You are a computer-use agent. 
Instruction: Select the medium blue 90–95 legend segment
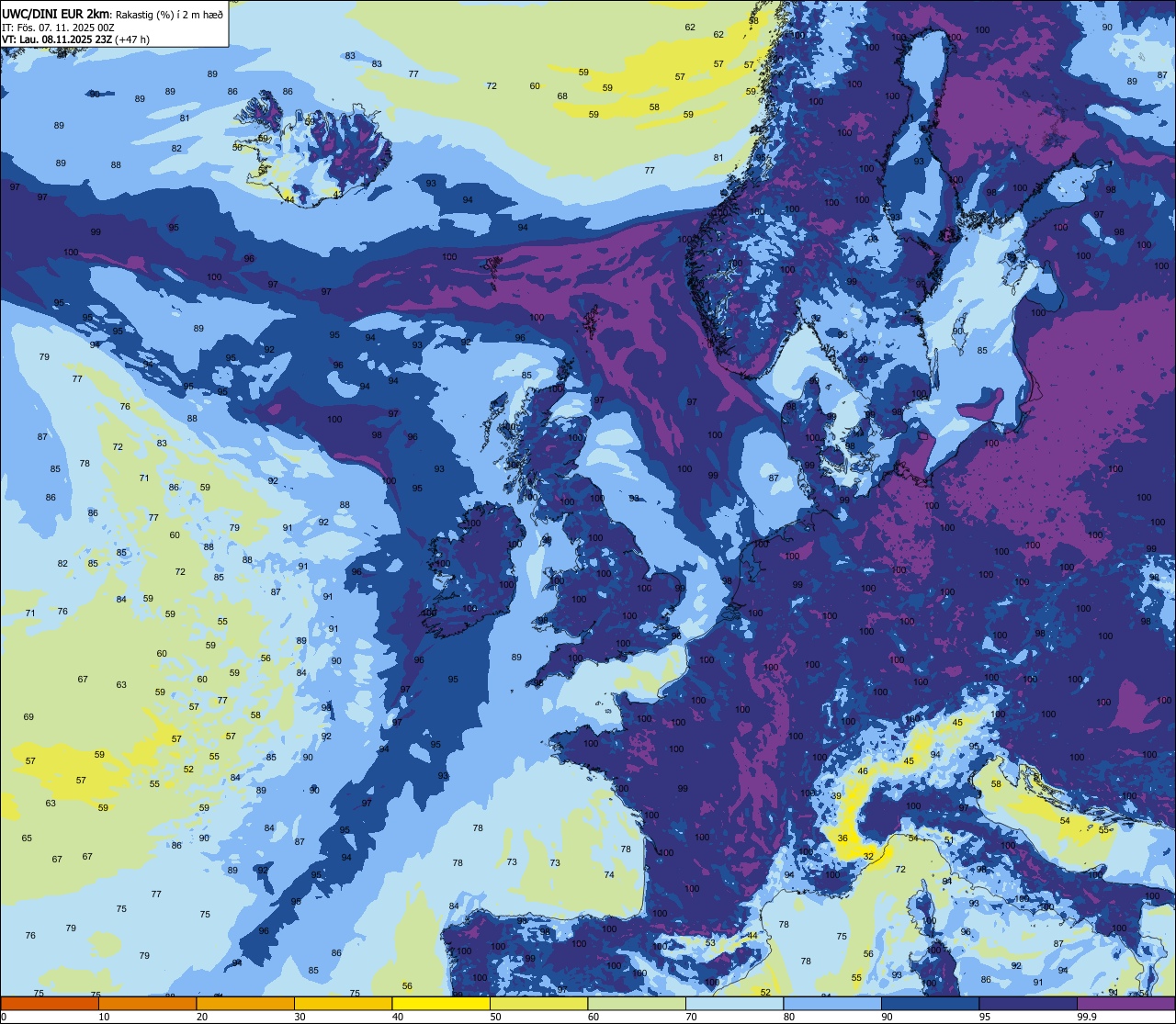point(930,1003)
